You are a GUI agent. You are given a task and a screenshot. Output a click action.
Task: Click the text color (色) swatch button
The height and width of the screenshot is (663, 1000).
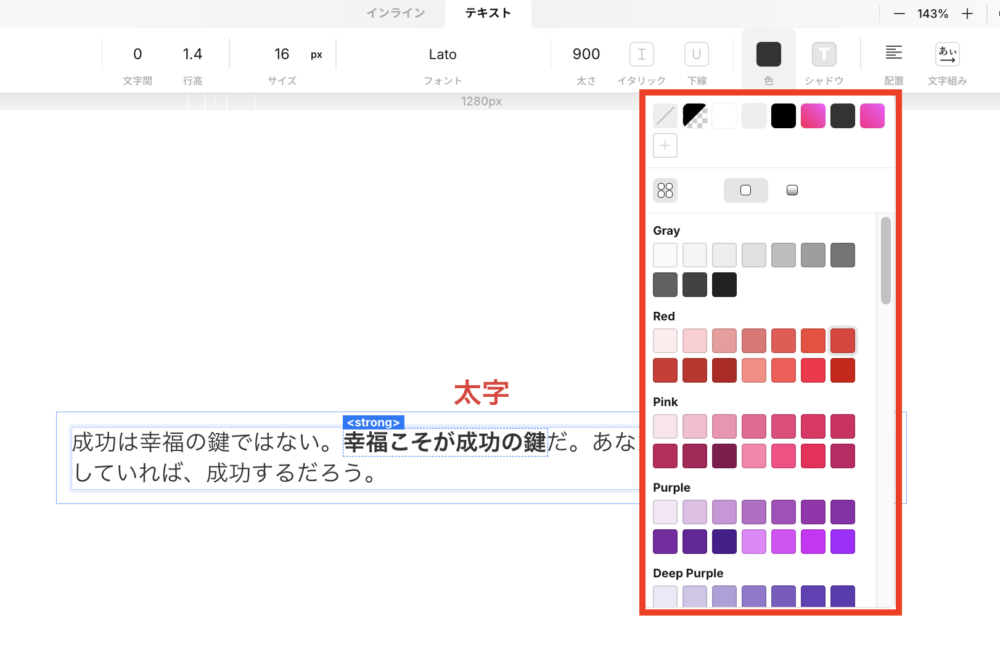coord(768,54)
